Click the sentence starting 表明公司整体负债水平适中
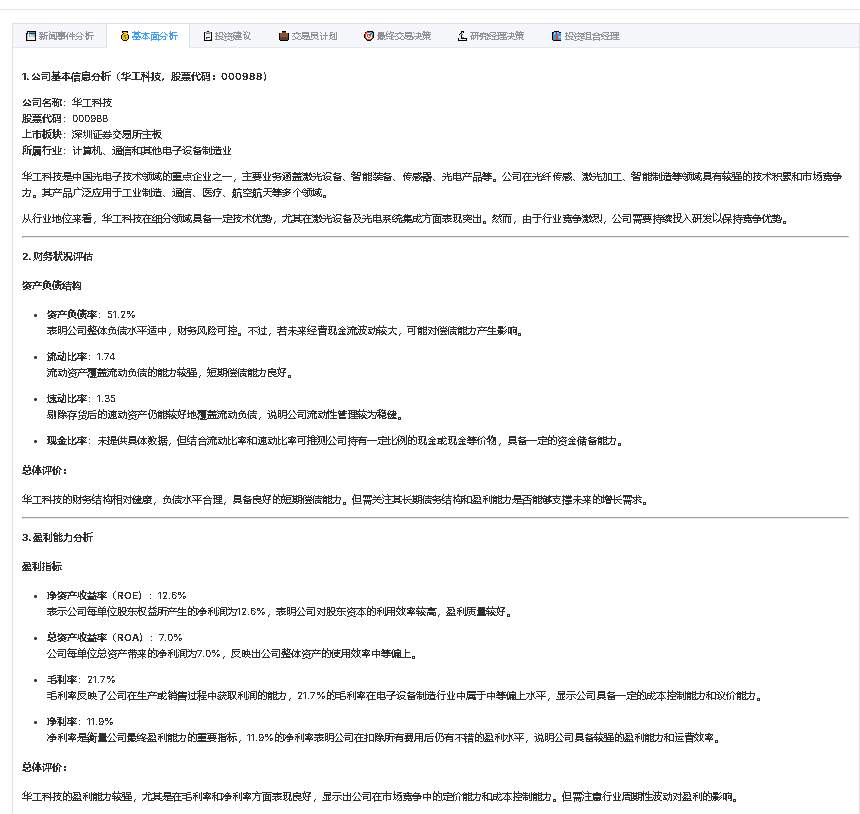Image resolution: width=860 pixels, height=814 pixels. point(285,331)
